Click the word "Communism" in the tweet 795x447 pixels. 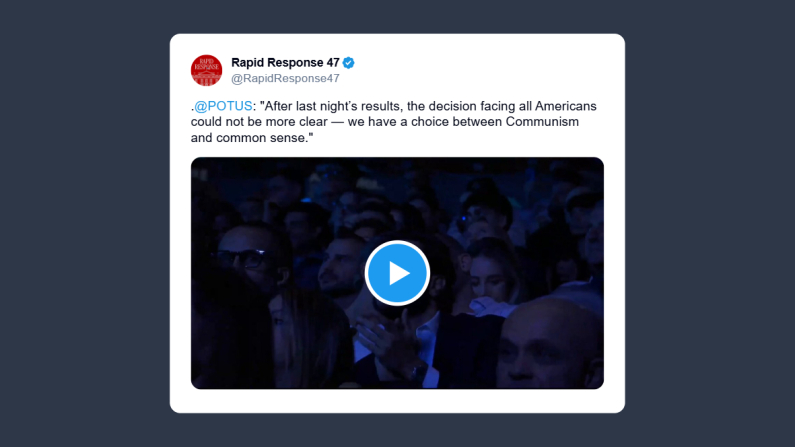pos(542,122)
